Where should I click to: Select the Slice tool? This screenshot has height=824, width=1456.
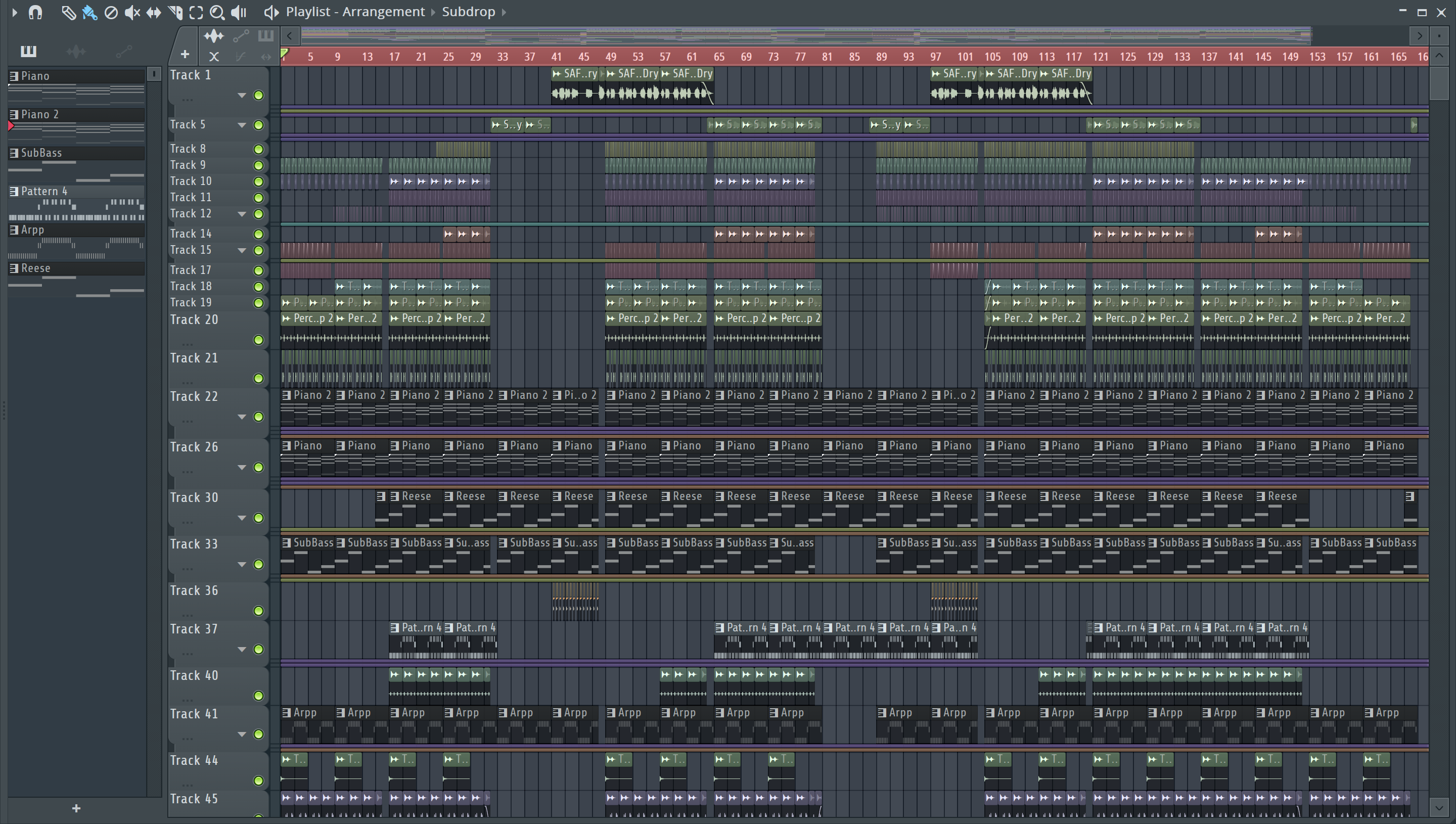pos(175,12)
